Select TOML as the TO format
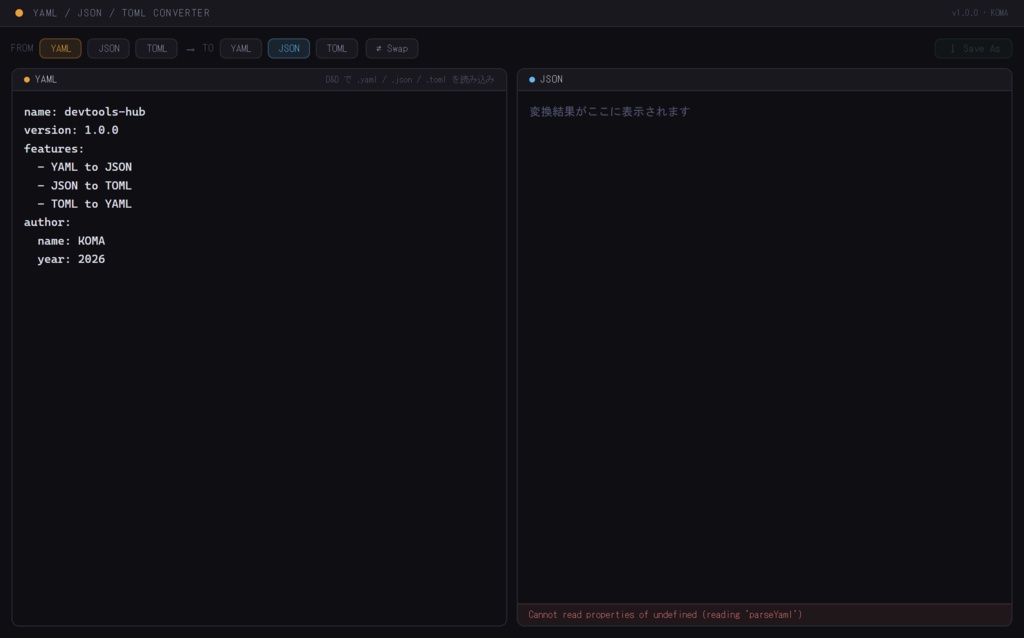 (x=336, y=48)
